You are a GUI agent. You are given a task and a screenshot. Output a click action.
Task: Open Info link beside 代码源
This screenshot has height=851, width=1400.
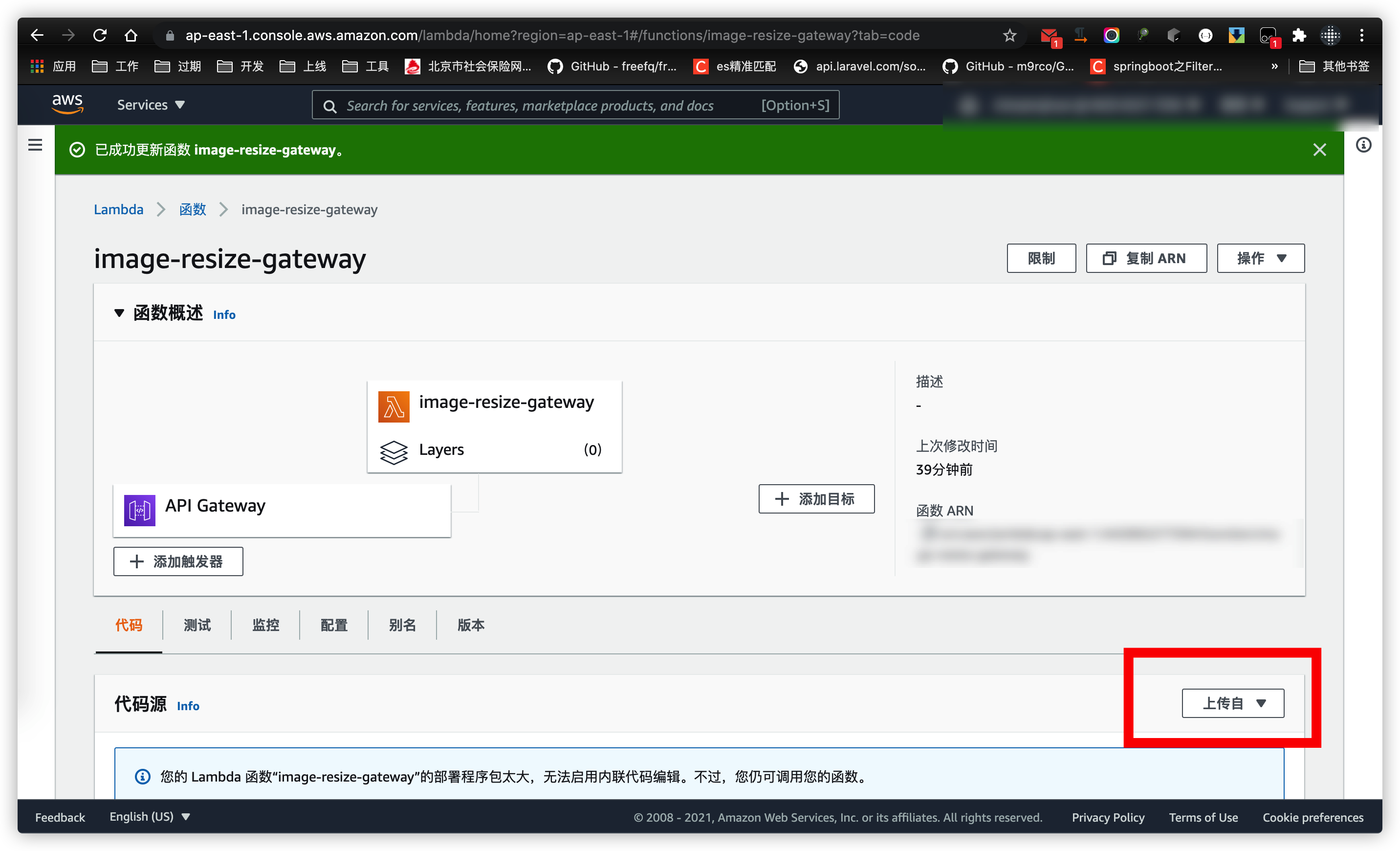point(188,705)
